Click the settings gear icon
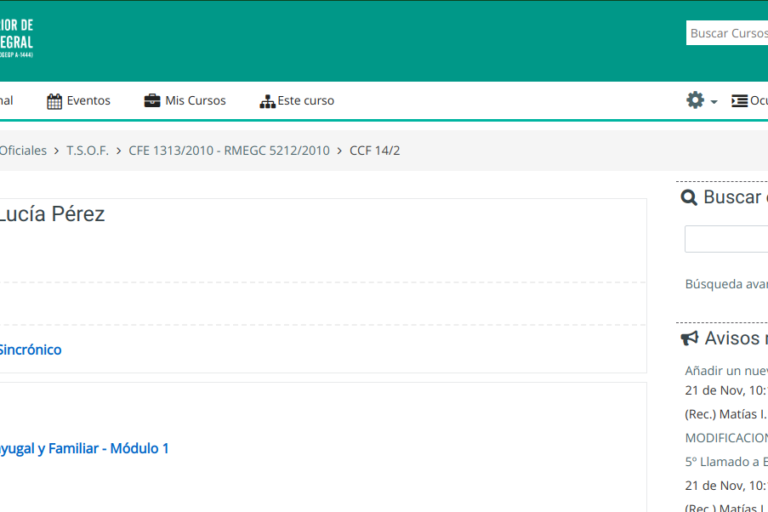The width and height of the screenshot is (768, 512). (x=695, y=100)
